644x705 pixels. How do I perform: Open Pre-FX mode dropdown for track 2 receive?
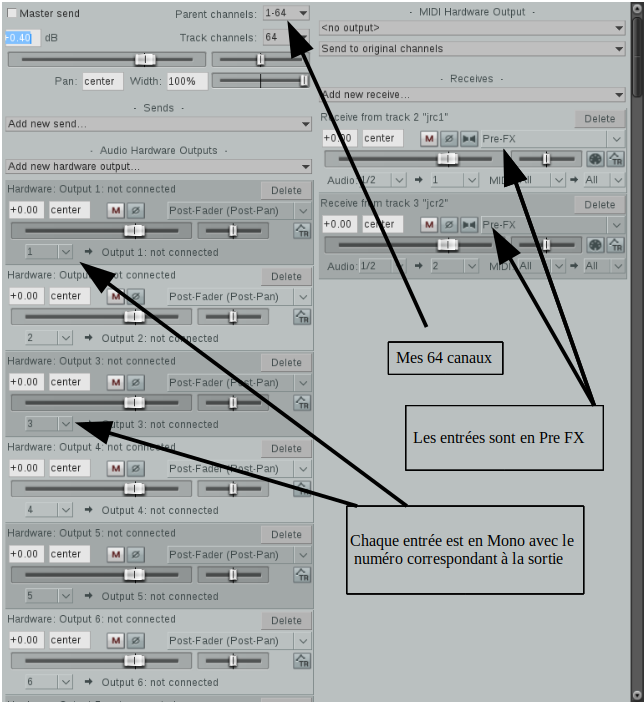pos(553,138)
